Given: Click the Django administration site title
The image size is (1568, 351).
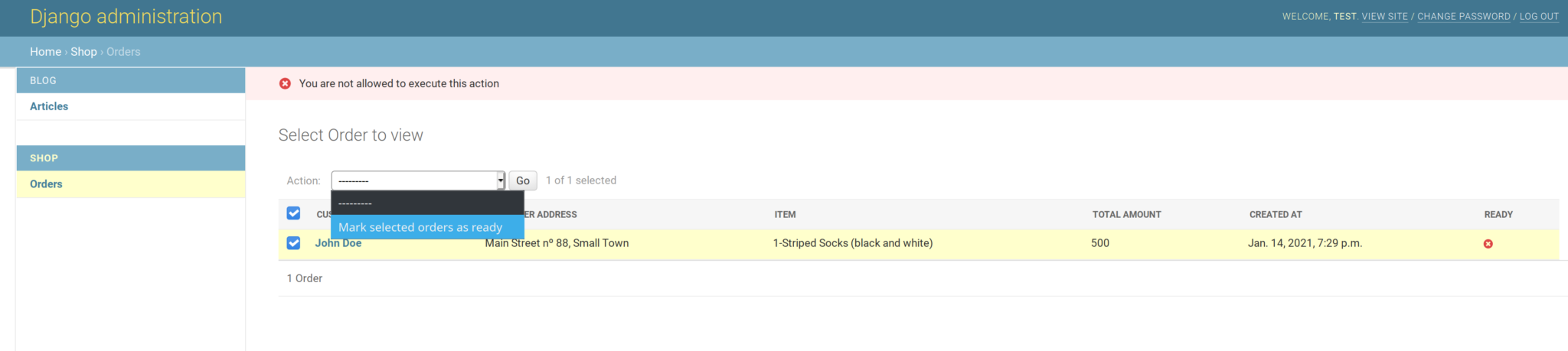Looking at the screenshot, I should tap(126, 17).
